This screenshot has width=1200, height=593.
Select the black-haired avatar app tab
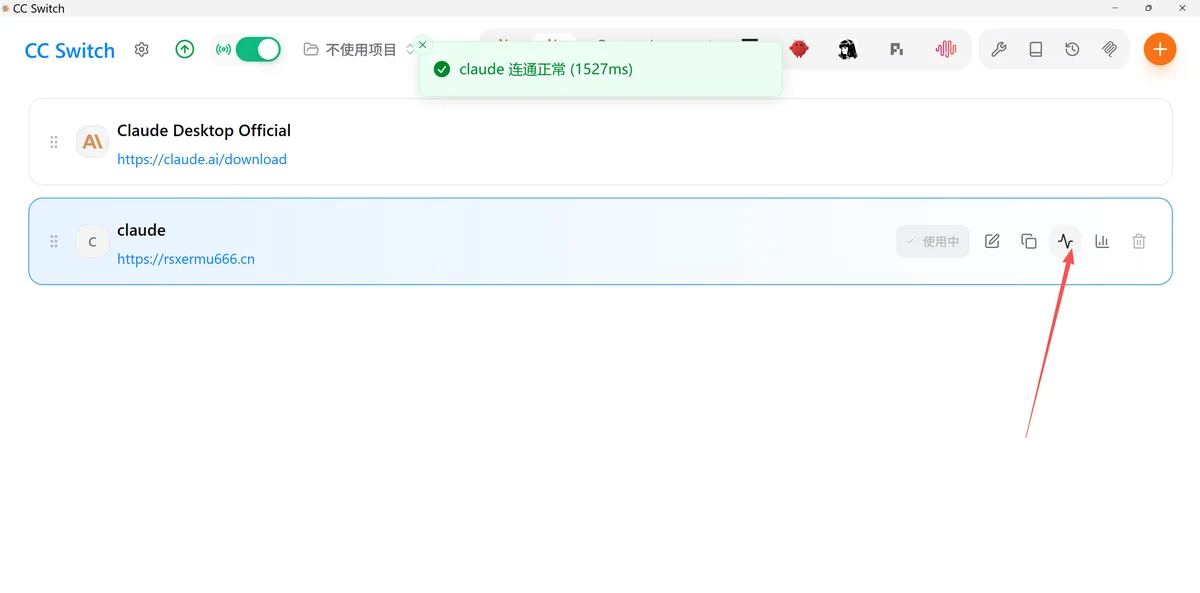point(848,49)
